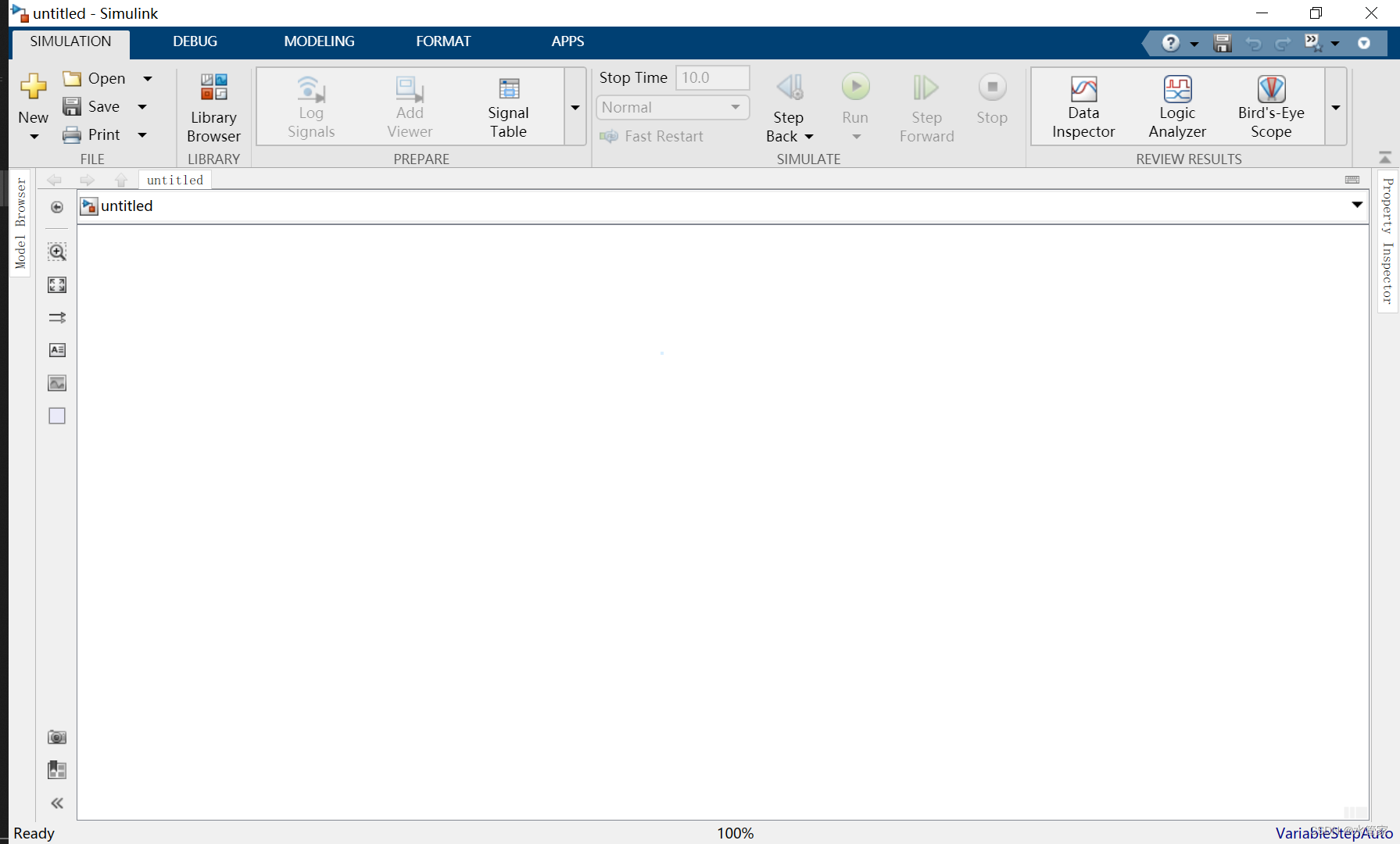Click the quick access save icon
This screenshot has height=844, width=1400.
tap(1223, 43)
